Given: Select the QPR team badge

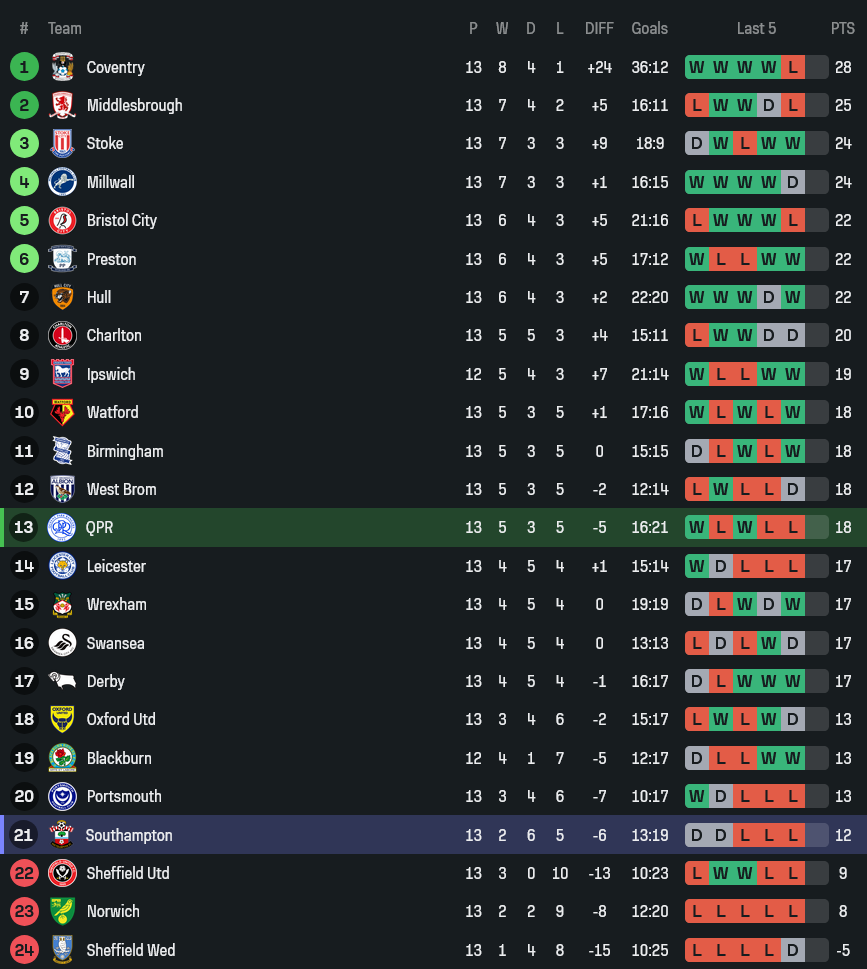Looking at the screenshot, I should 62,527.
